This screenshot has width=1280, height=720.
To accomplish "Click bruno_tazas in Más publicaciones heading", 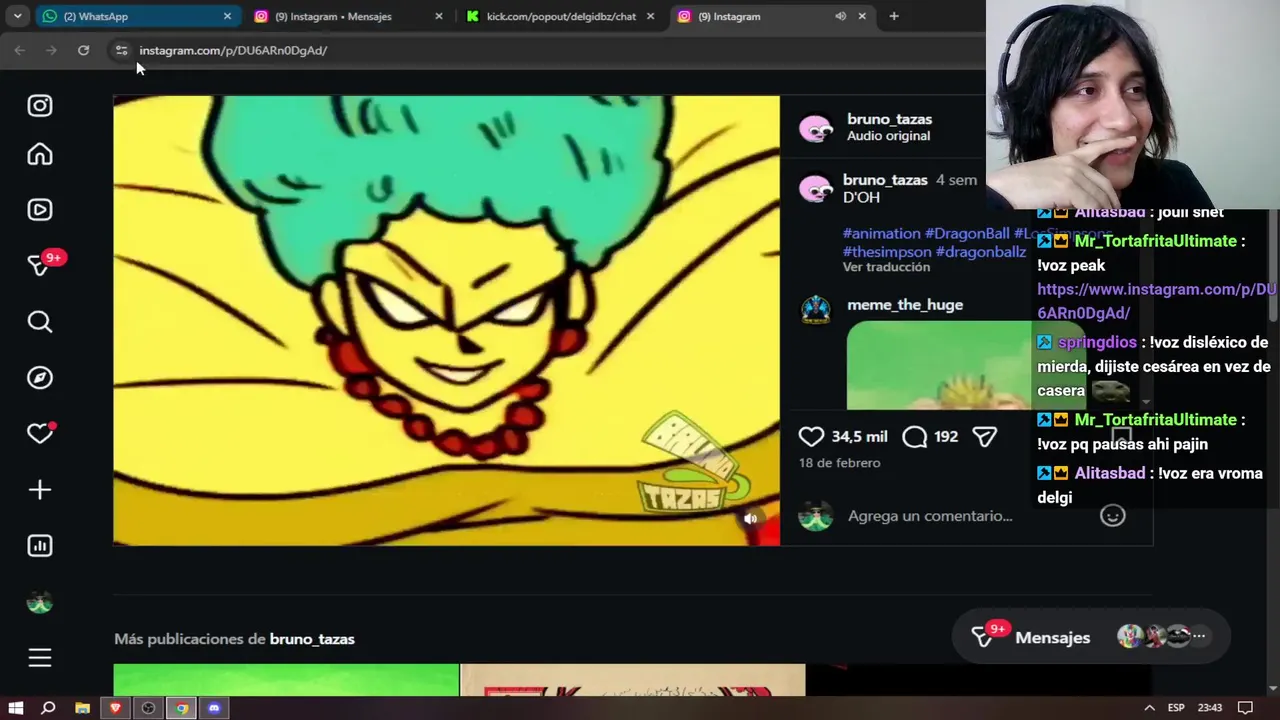I will (x=312, y=639).
